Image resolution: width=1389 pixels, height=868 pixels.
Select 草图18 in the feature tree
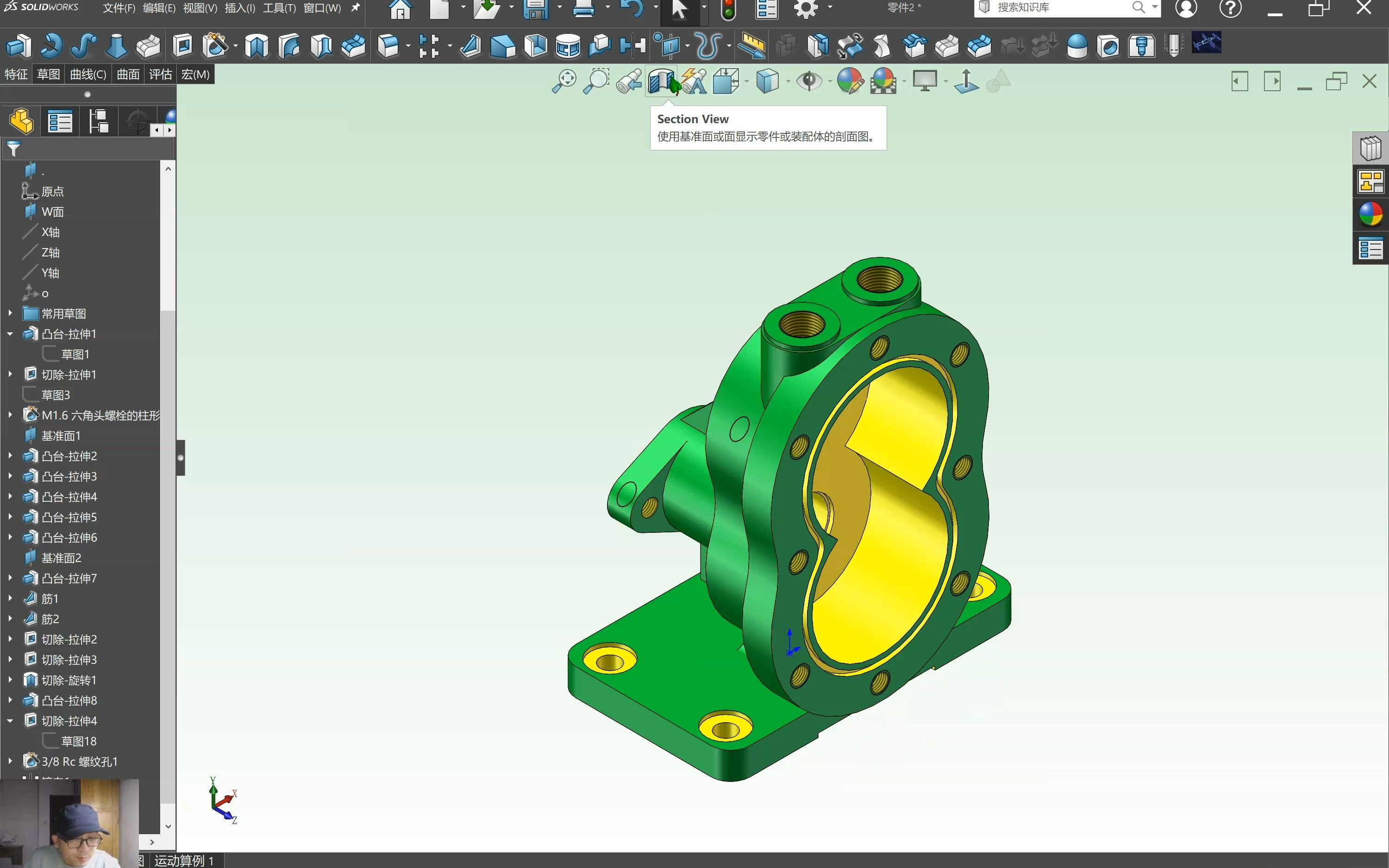pyautogui.click(x=79, y=741)
